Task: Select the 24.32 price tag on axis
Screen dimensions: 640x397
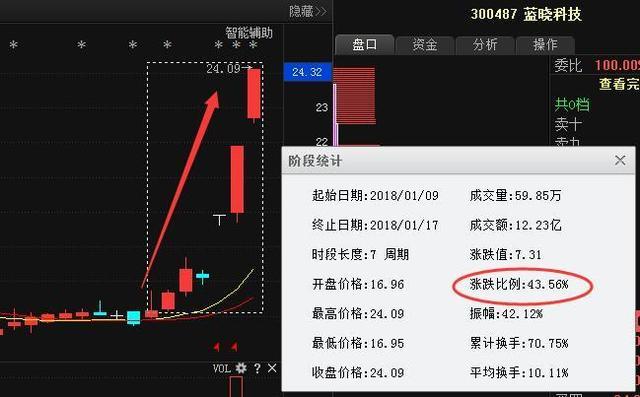Action: coord(307,72)
